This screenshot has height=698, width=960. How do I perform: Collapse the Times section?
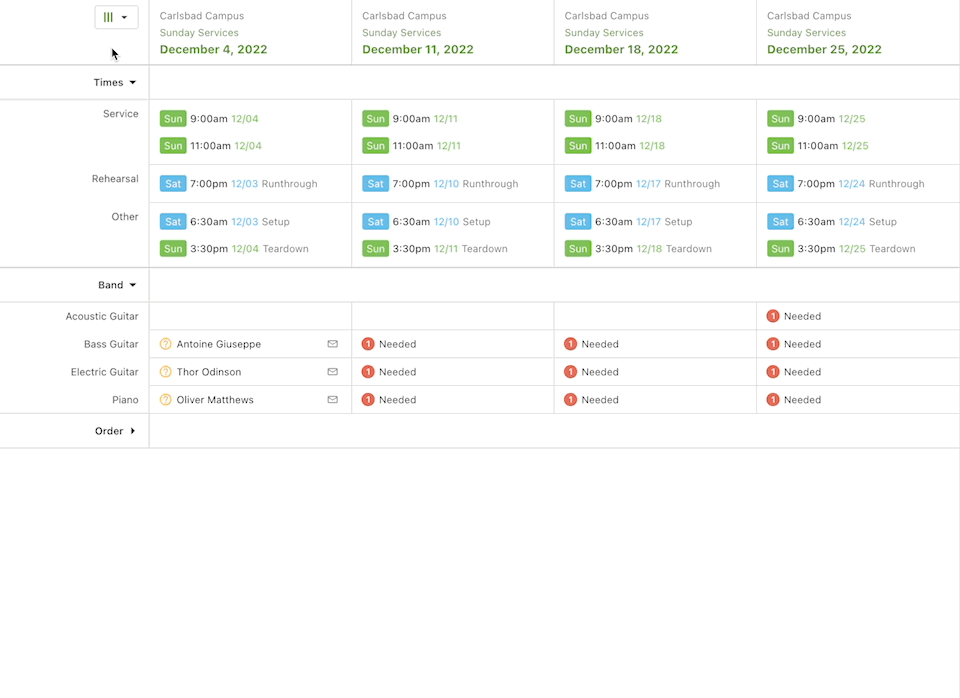pos(114,83)
